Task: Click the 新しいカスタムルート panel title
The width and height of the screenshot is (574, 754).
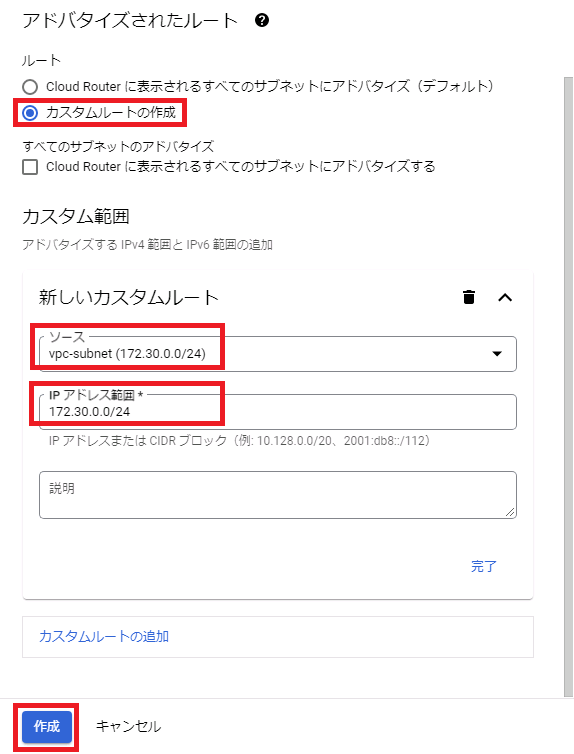Action: (x=128, y=298)
